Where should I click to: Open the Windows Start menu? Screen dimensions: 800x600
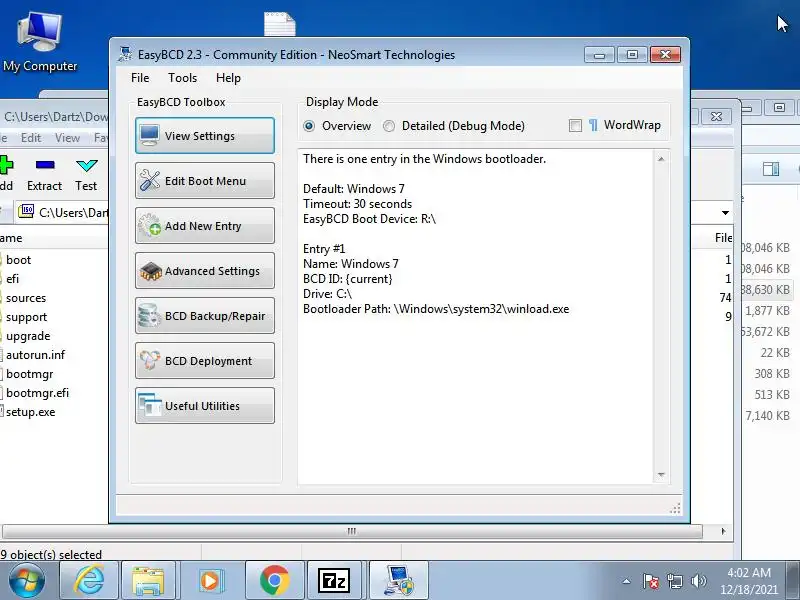(27, 581)
